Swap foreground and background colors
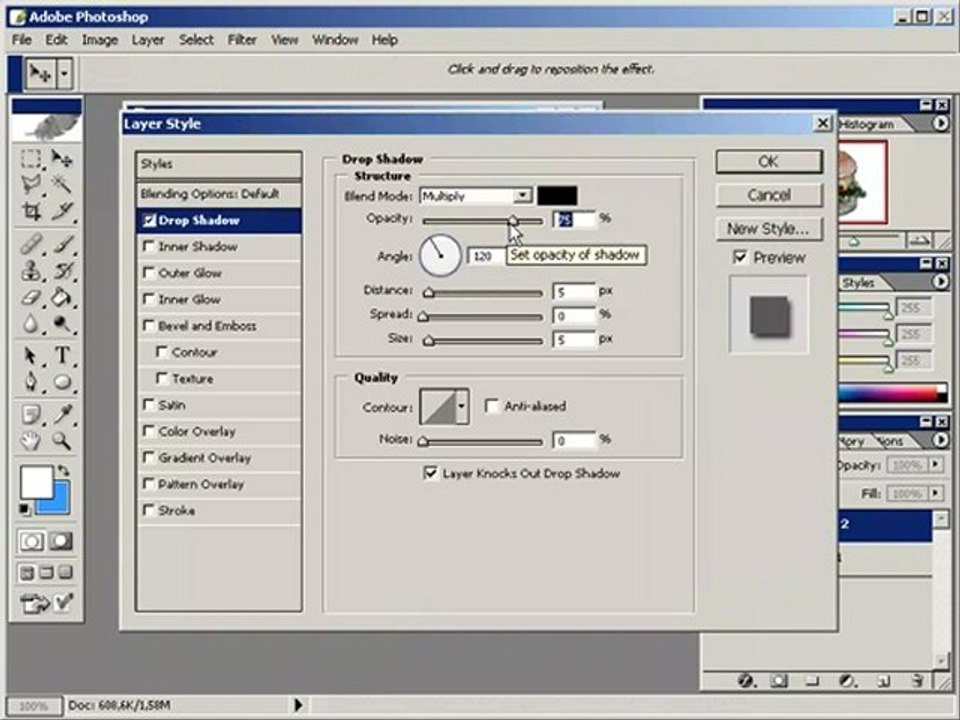Image resolution: width=960 pixels, height=720 pixels. [63, 471]
